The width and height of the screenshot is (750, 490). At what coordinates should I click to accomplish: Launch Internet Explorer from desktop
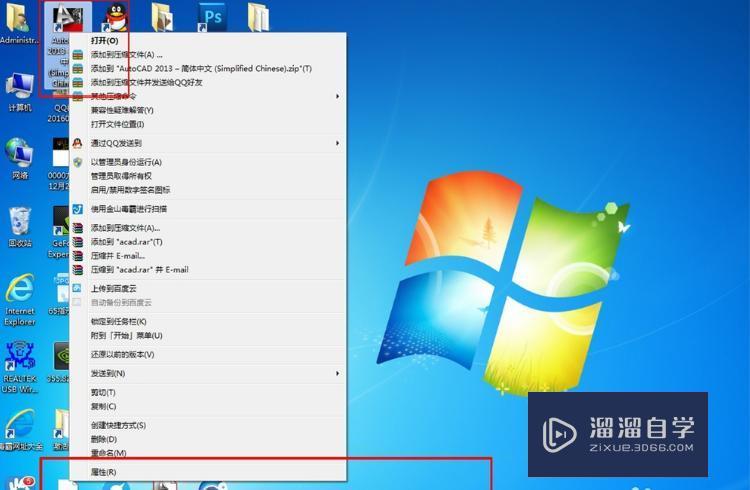[x=20, y=299]
